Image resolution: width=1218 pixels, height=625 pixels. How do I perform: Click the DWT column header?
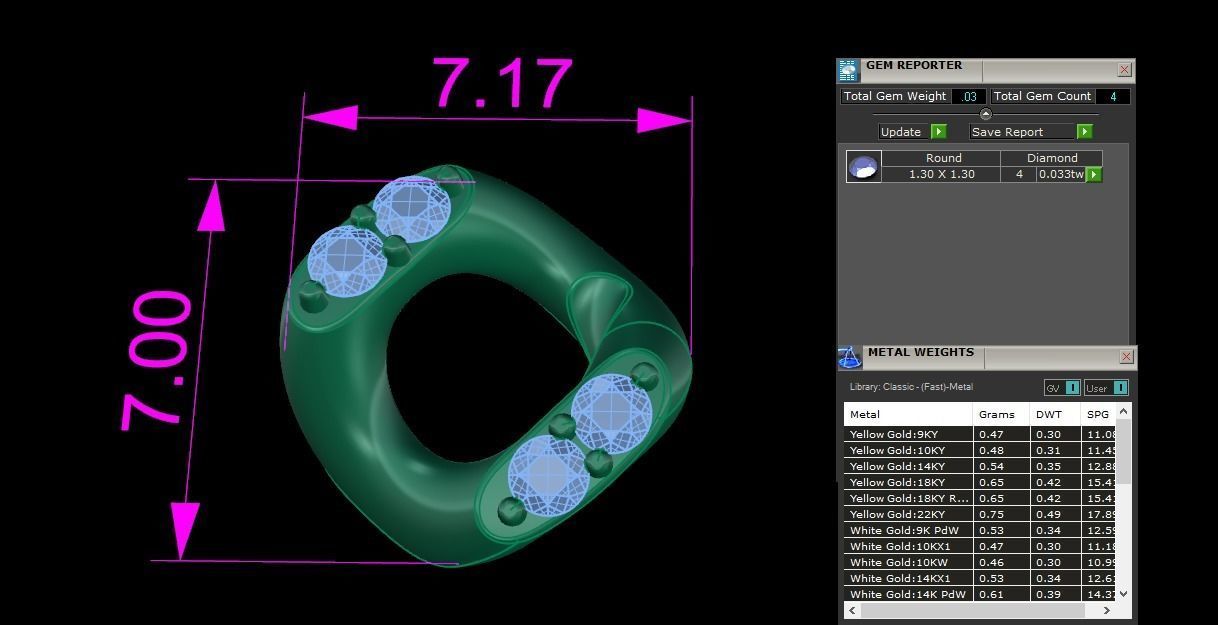tap(1055, 414)
